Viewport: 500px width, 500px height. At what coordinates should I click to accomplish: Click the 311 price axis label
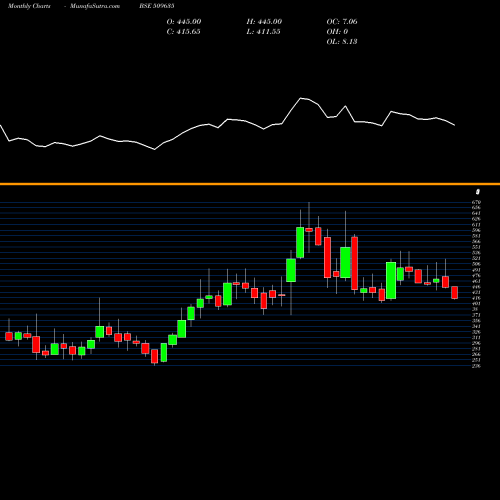coord(476,338)
